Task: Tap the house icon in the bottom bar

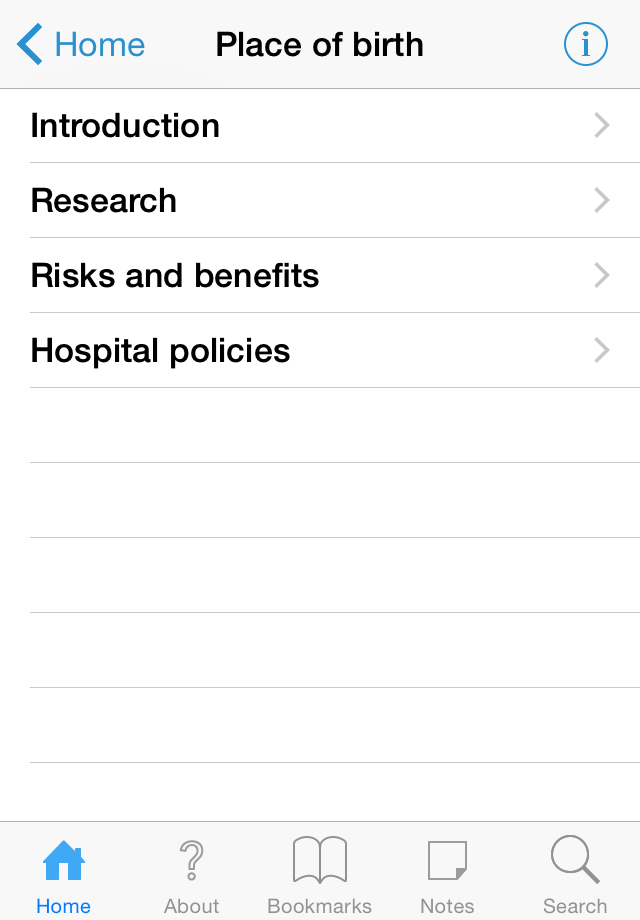Action: pos(64,858)
